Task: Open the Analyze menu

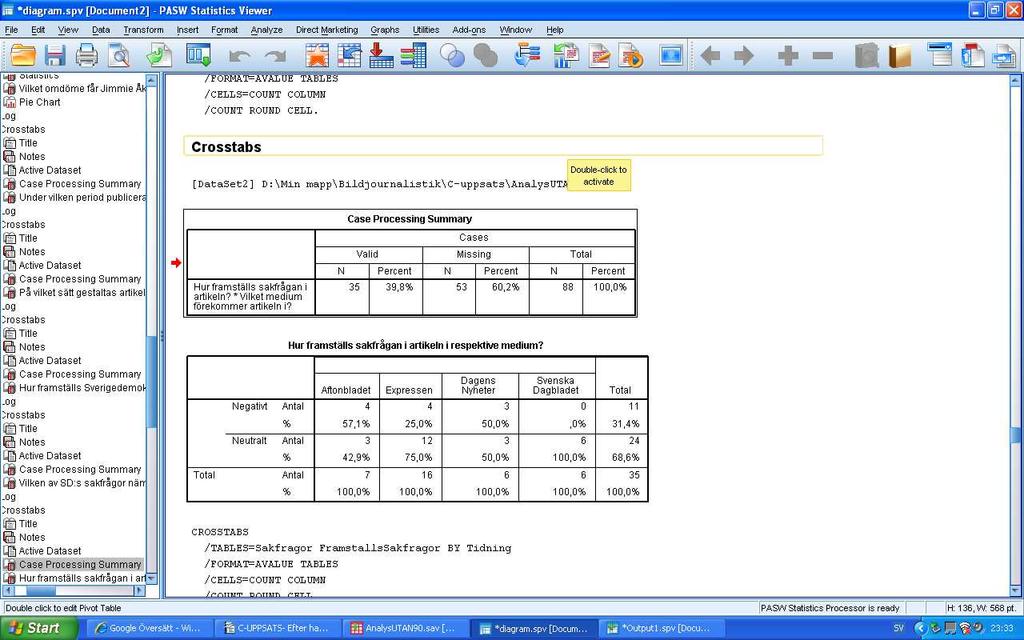Action: (266, 30)
